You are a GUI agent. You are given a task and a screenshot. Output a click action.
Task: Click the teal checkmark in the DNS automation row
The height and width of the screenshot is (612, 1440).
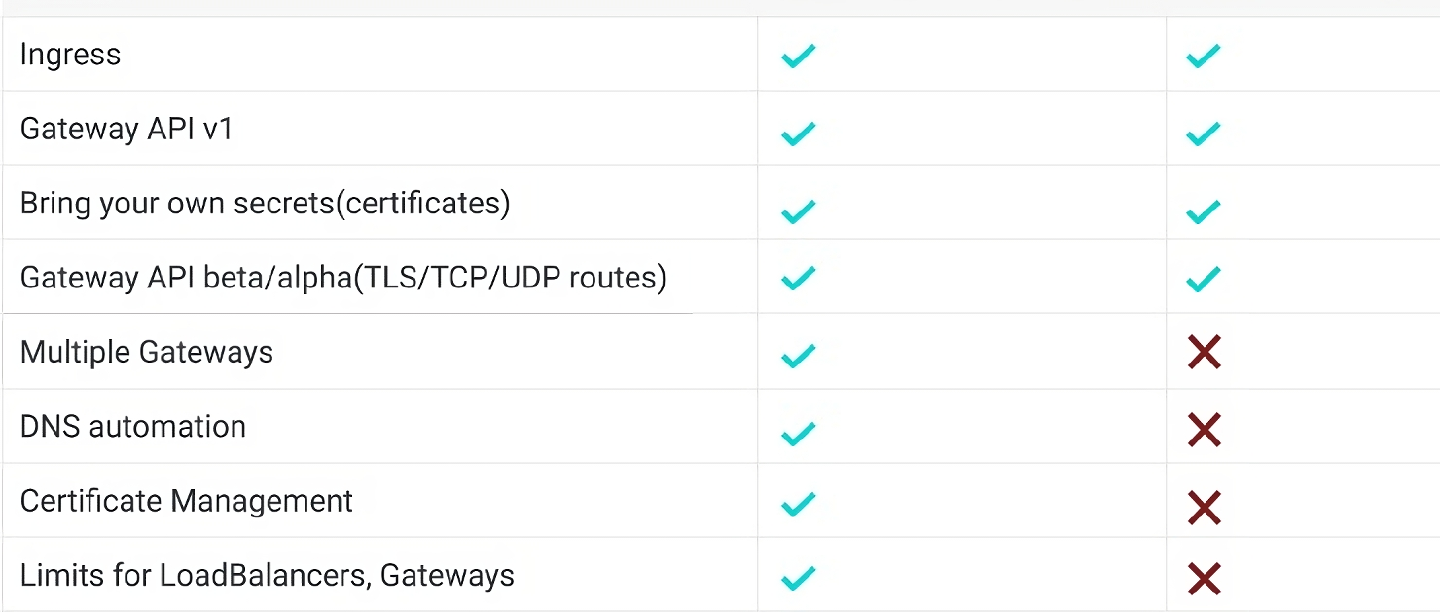(x=798, y=433)
